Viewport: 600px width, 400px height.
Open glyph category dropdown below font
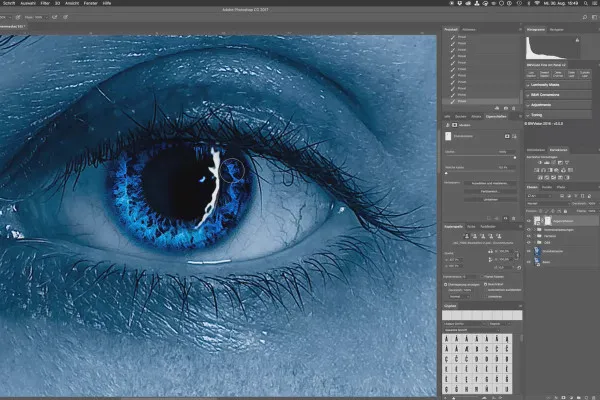pyautogui.click(x=471, y=330)
